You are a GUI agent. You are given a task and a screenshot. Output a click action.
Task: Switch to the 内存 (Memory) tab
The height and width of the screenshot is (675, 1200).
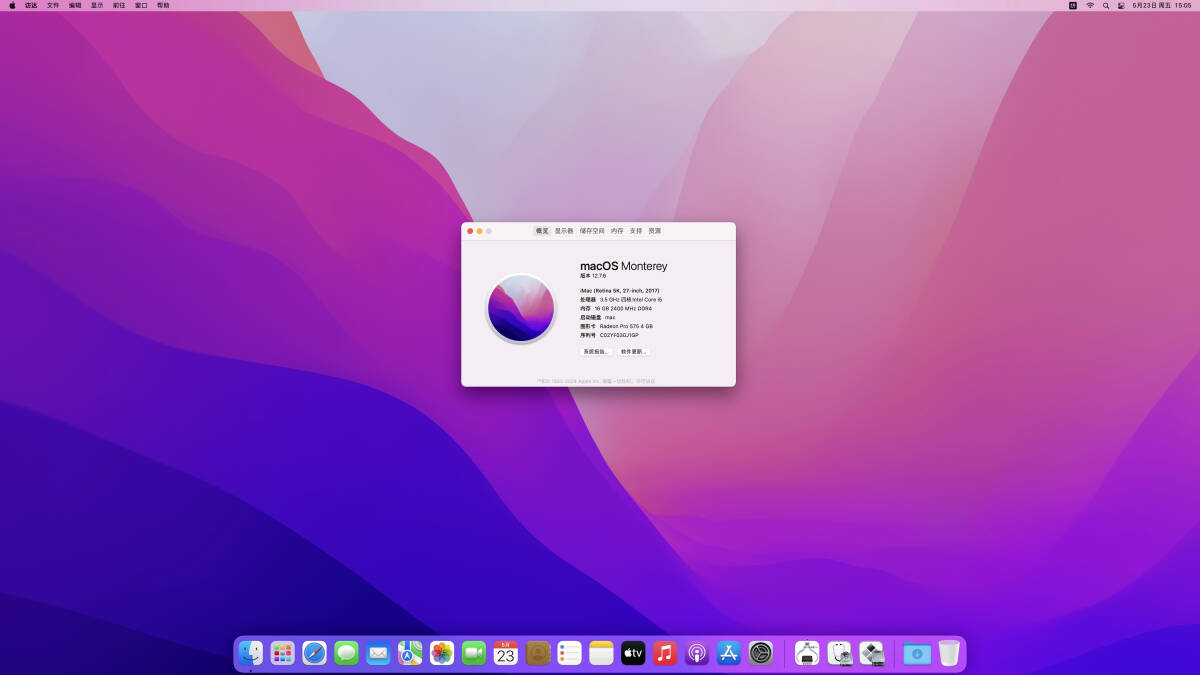click(x=617, y=231)
